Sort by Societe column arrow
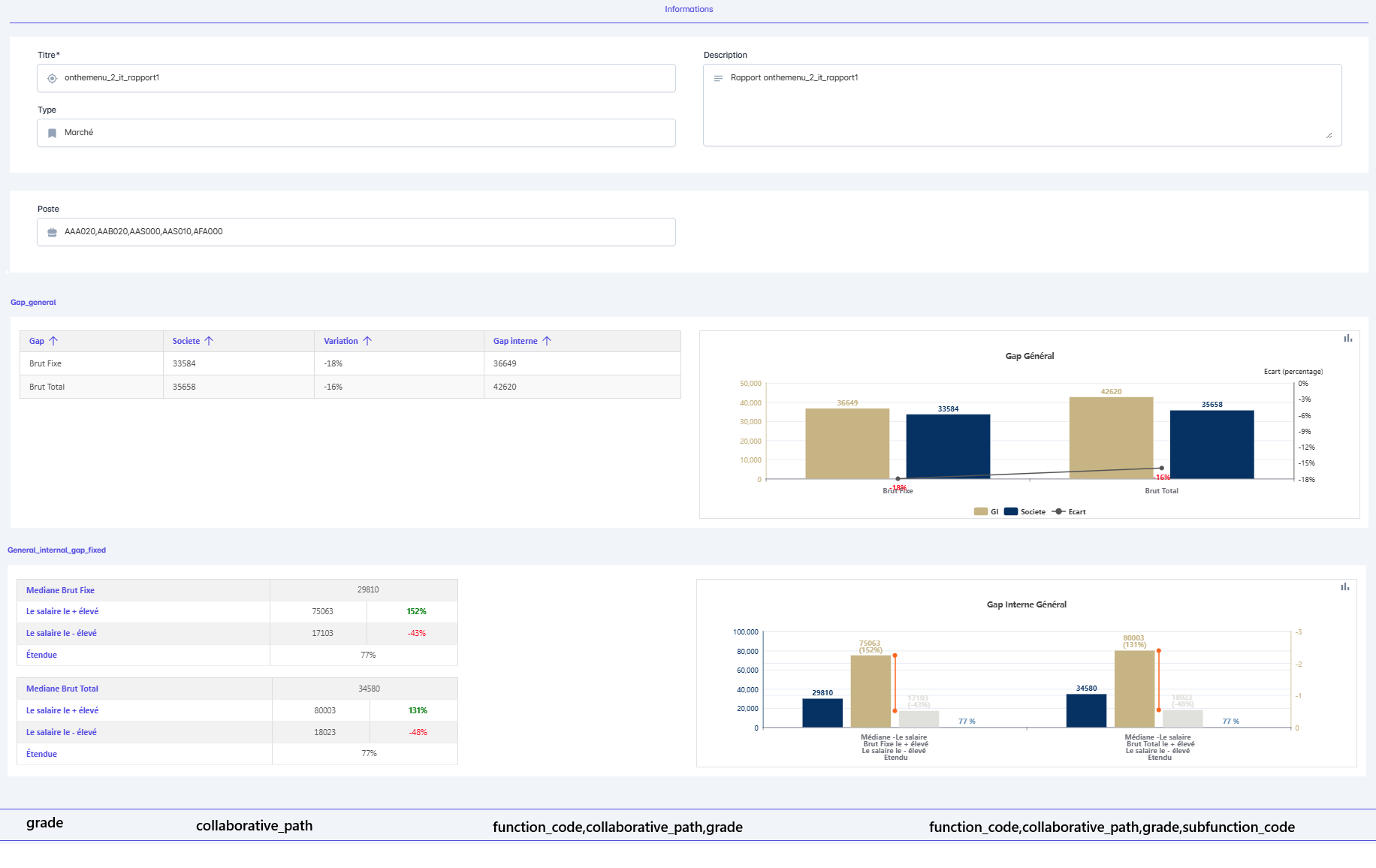The image size is (1376, 868). click(x=209, y=341)
